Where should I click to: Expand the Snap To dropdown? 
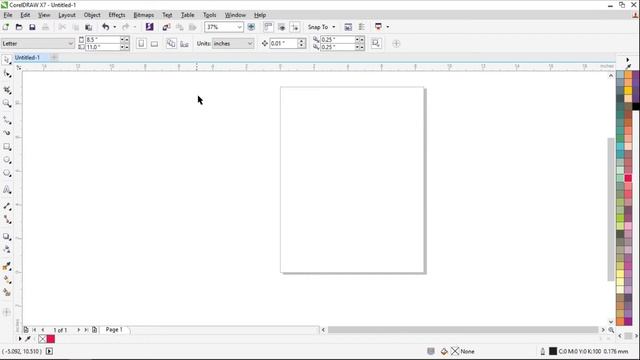tap(334, 27)
